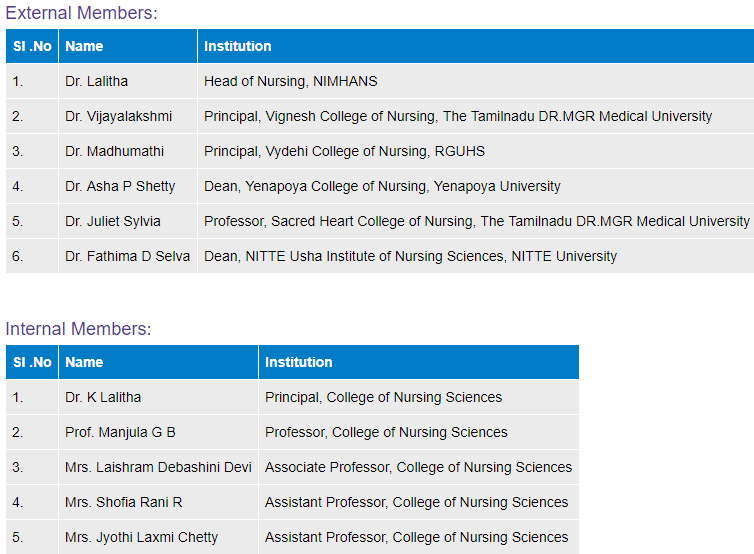Viewport: 754px width, 554px height.
Task: Select NITTE Usha Institute of Nursing Sciences cell
Action: click(x=410, y=256)
